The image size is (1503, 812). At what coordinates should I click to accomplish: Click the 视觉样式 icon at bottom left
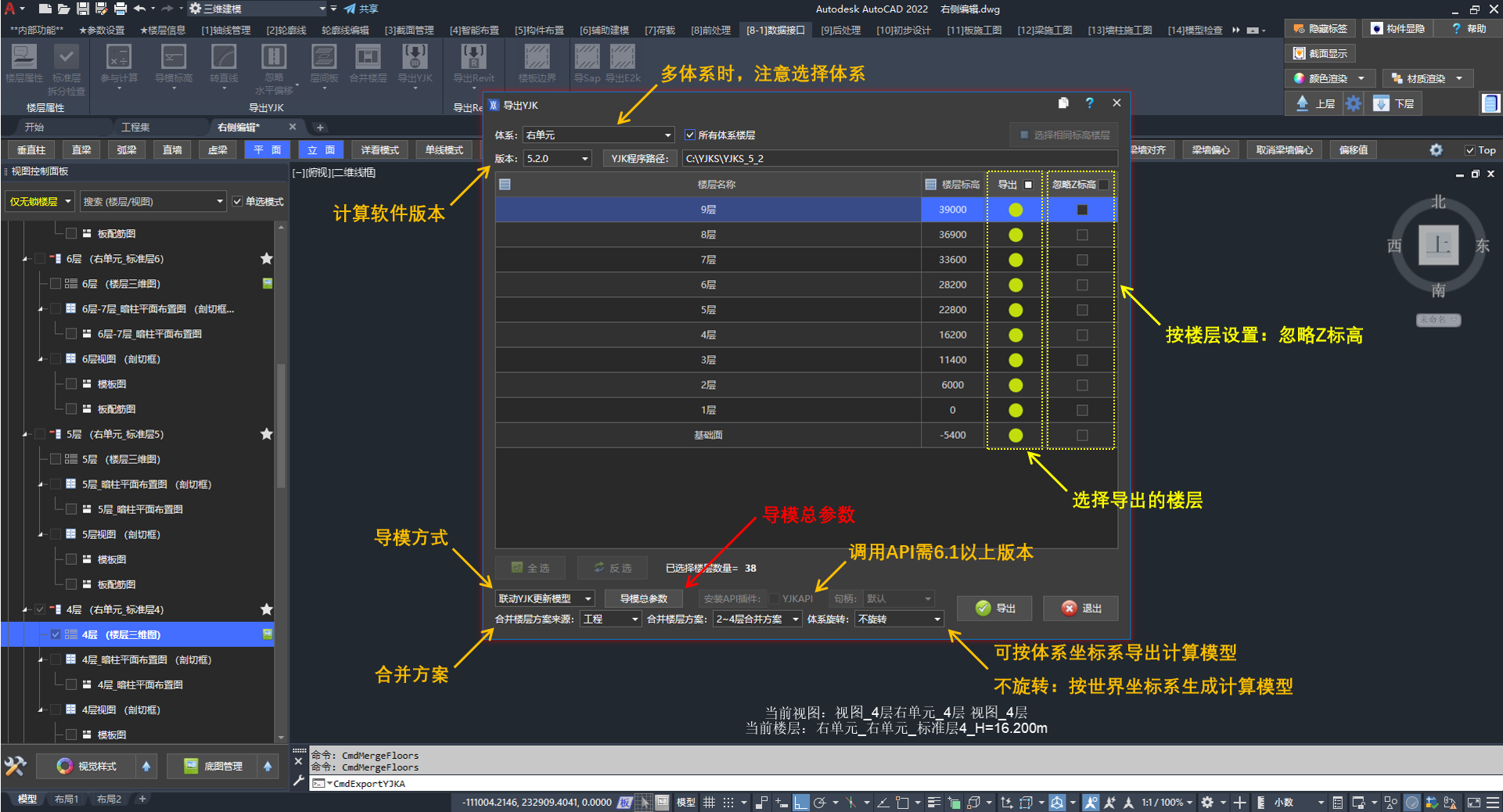65,766
